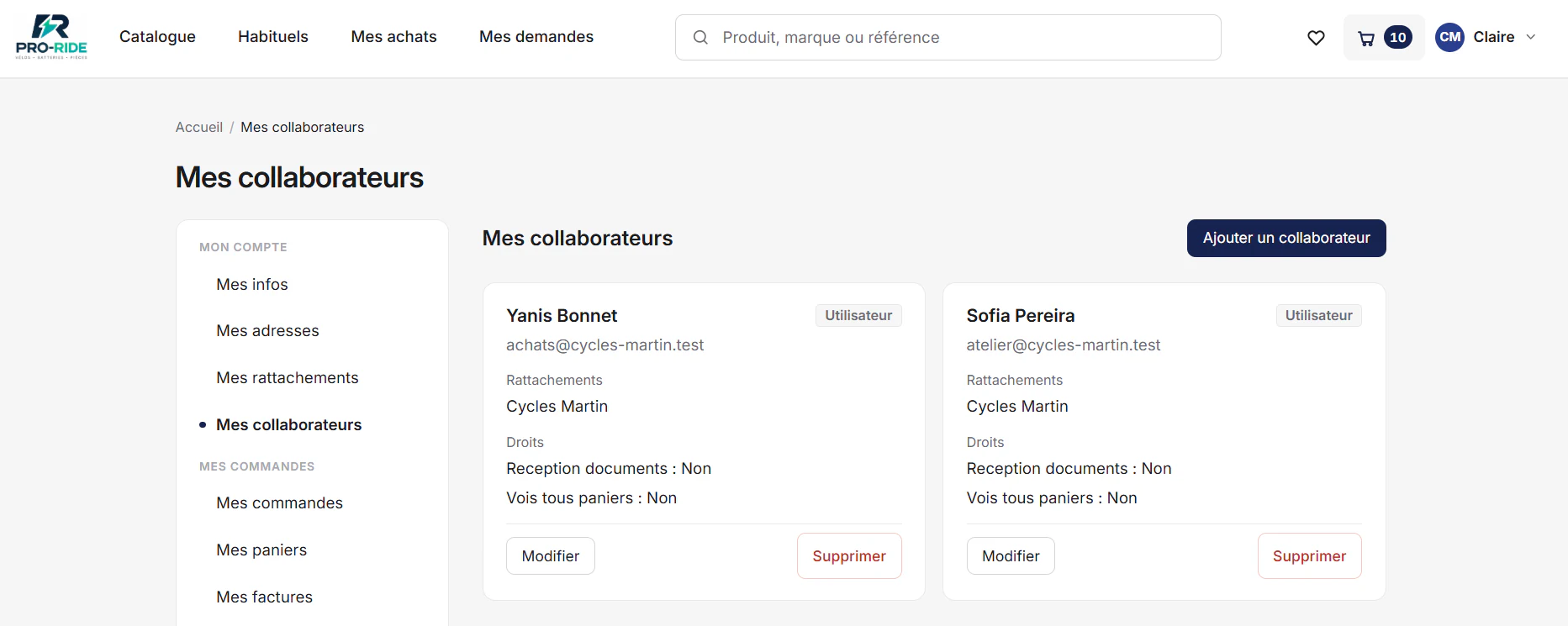Focus the product search field
This screenshot has width=1568, height=626.
coord(948,37)
